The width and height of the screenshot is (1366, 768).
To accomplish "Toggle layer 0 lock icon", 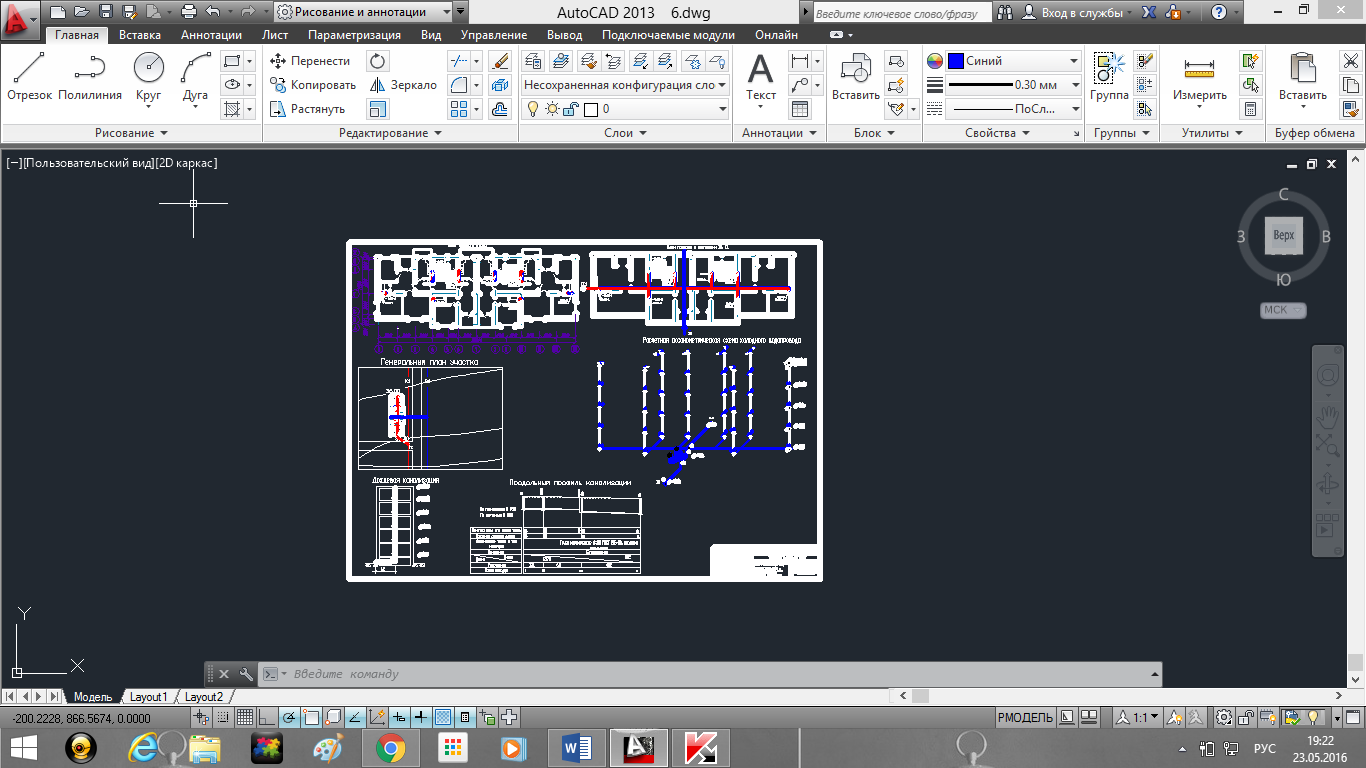I will click(569, 109).
